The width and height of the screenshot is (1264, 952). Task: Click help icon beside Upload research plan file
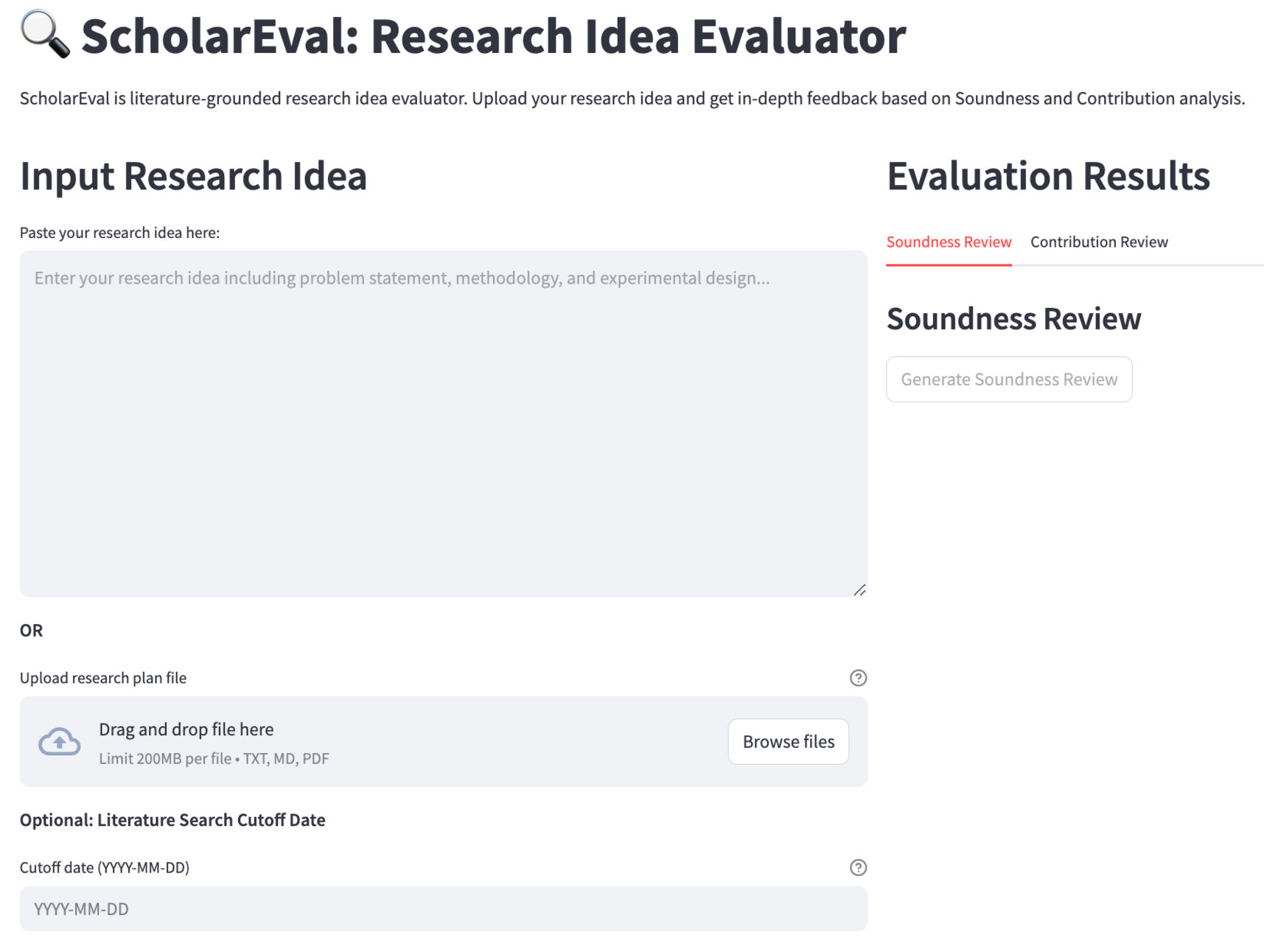click(857, 678)
